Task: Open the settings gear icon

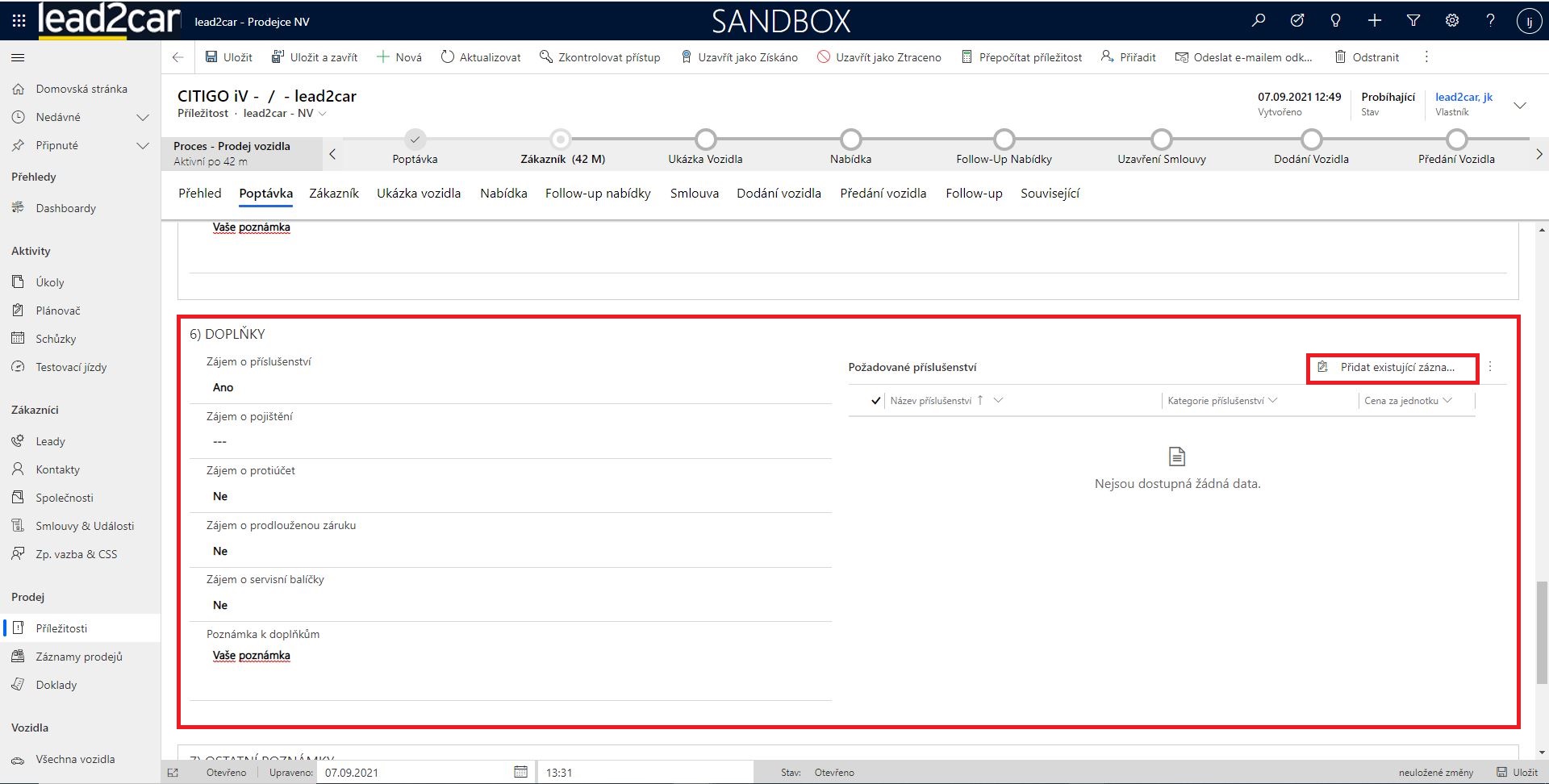Action: click(x=1451, y=21)
